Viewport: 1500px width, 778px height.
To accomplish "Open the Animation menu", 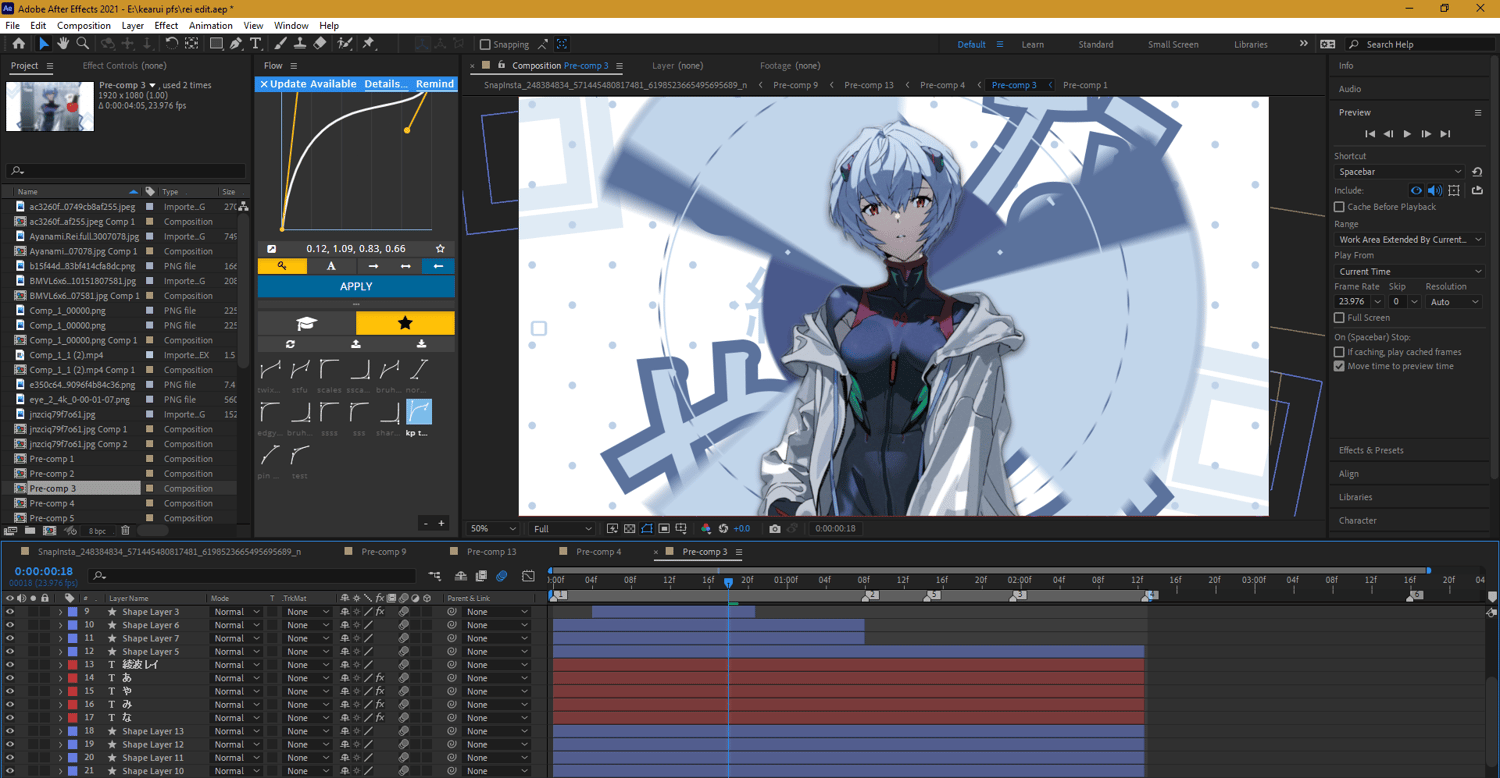I will tap(210, 25).
